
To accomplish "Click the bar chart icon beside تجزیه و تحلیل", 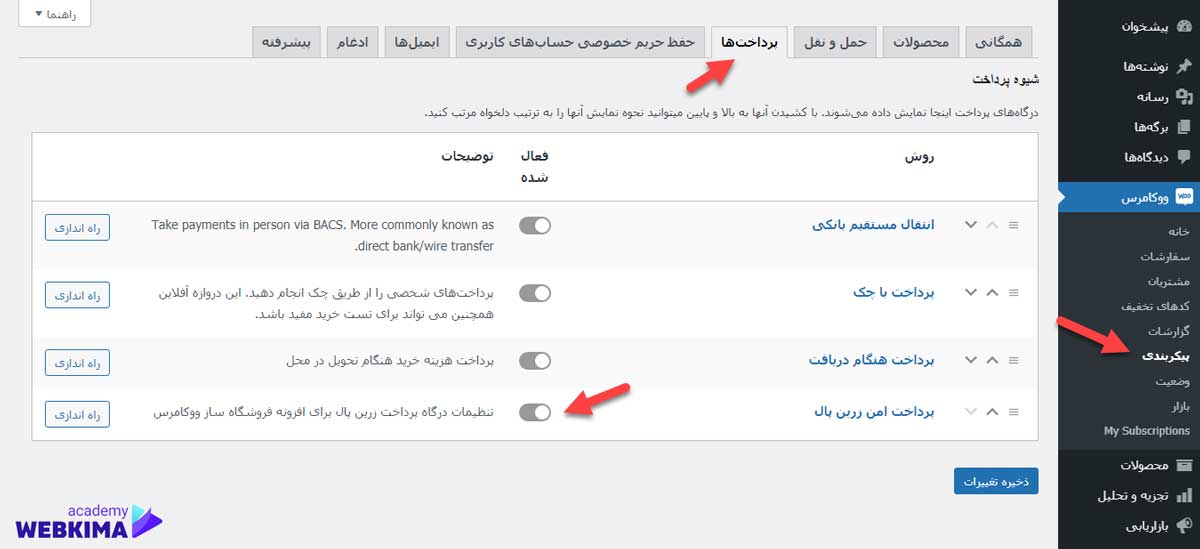I will point(1184,495).
